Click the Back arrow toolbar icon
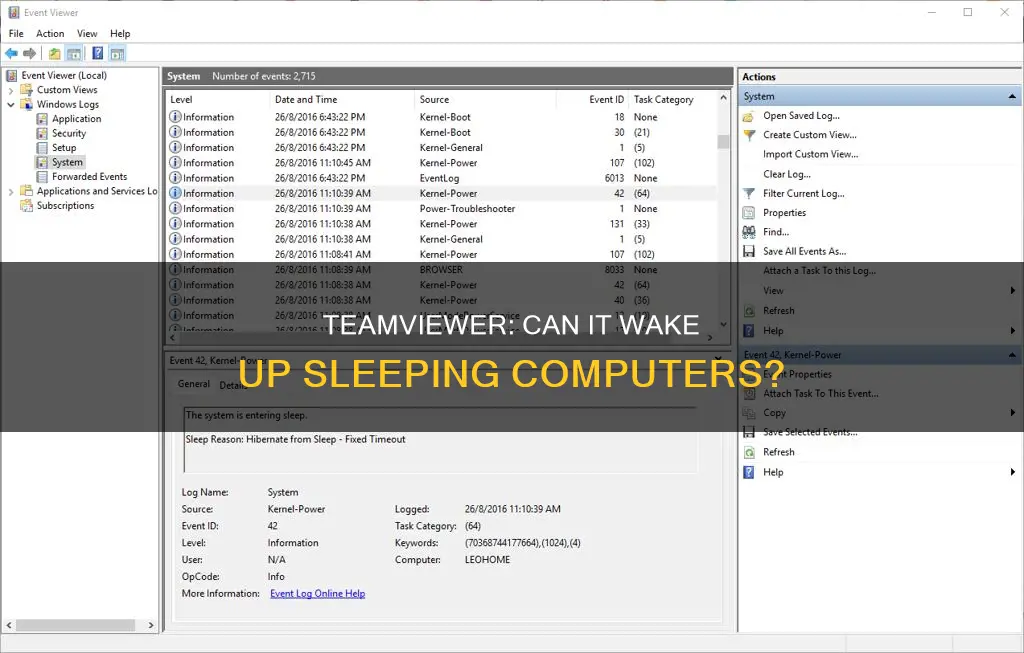1024x653 pixels. coord(11,54)
